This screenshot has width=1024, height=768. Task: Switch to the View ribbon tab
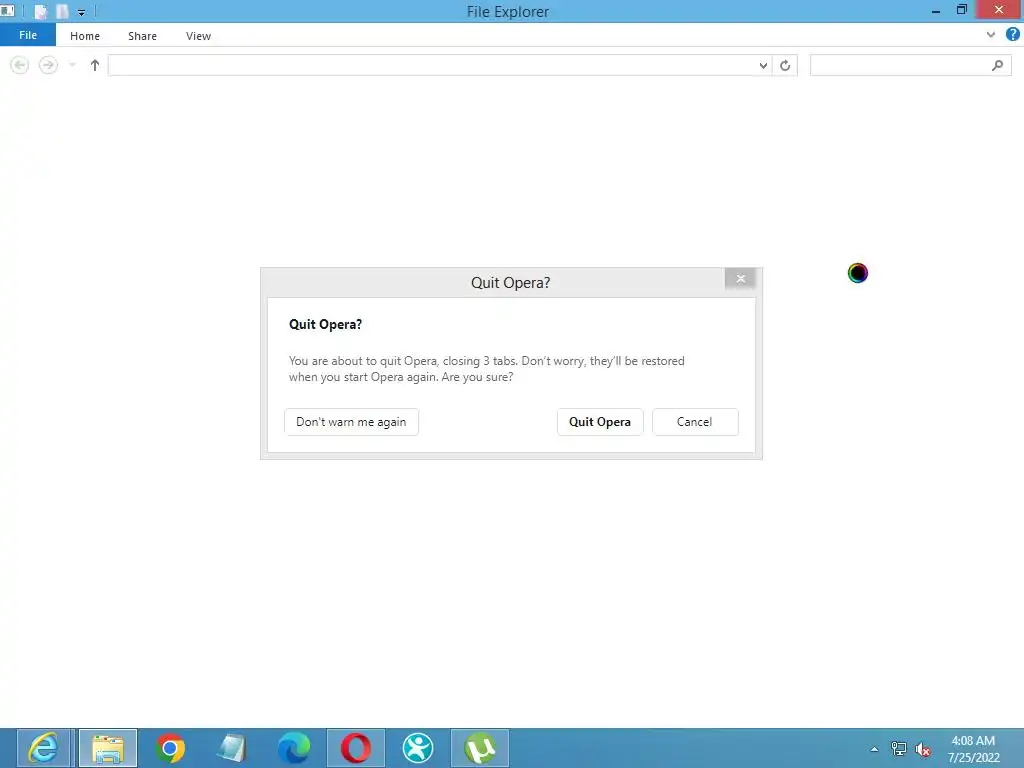199,36
